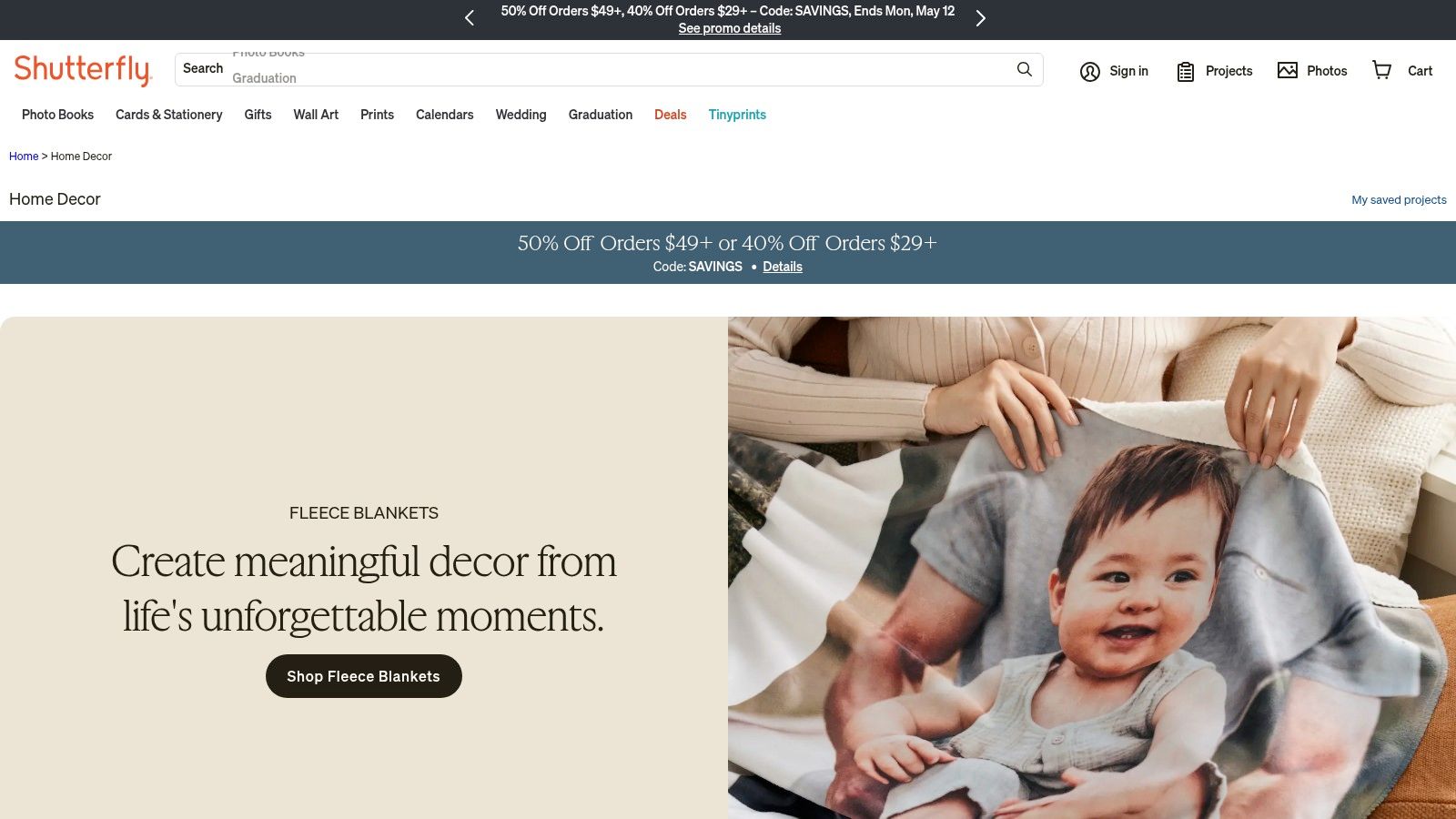
Task: Go to Shutterfly logo homepage
Action: tap(82, 70)
